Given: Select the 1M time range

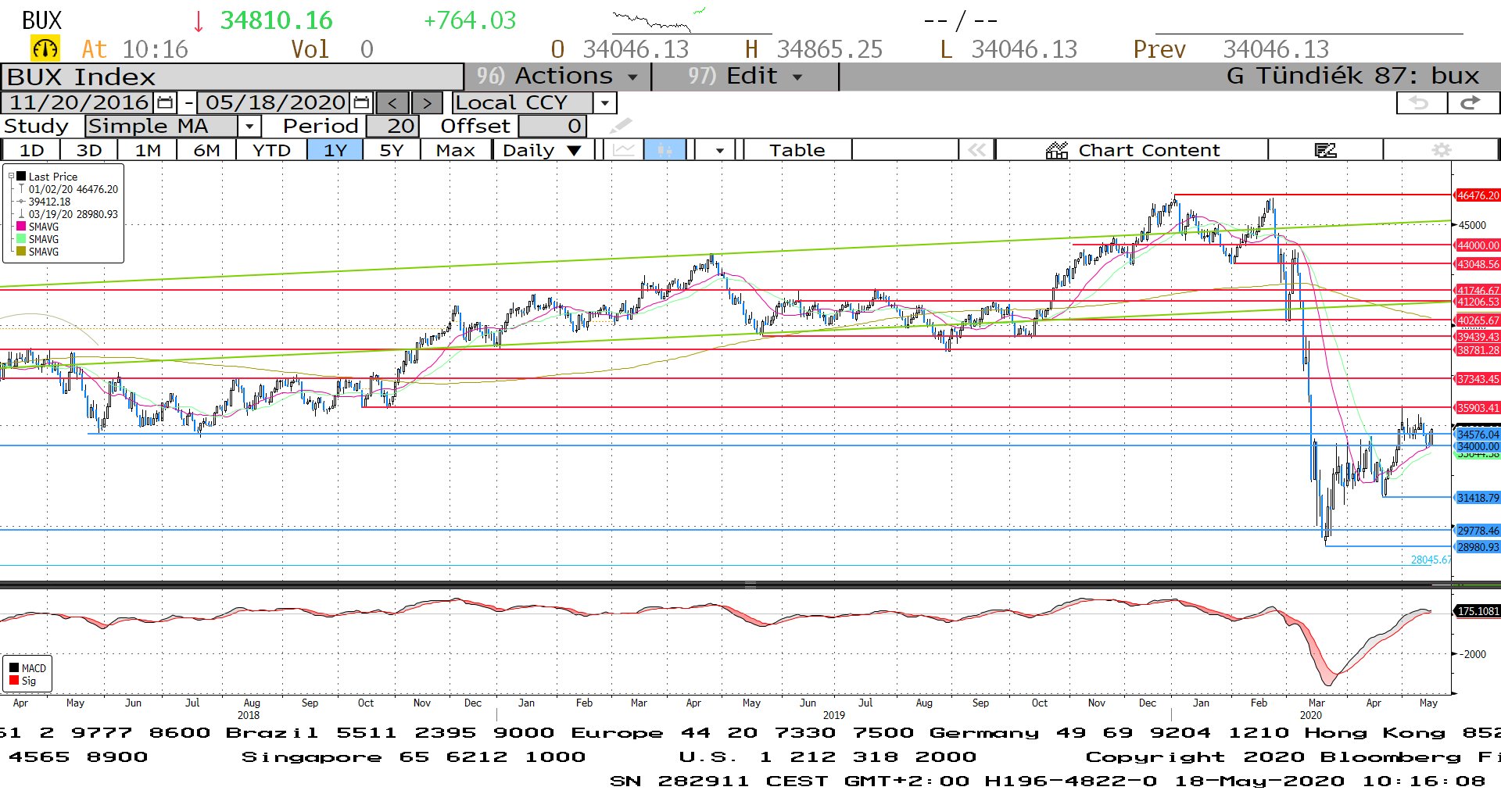Looking at the screenshot, I should [x=148, y=150].
